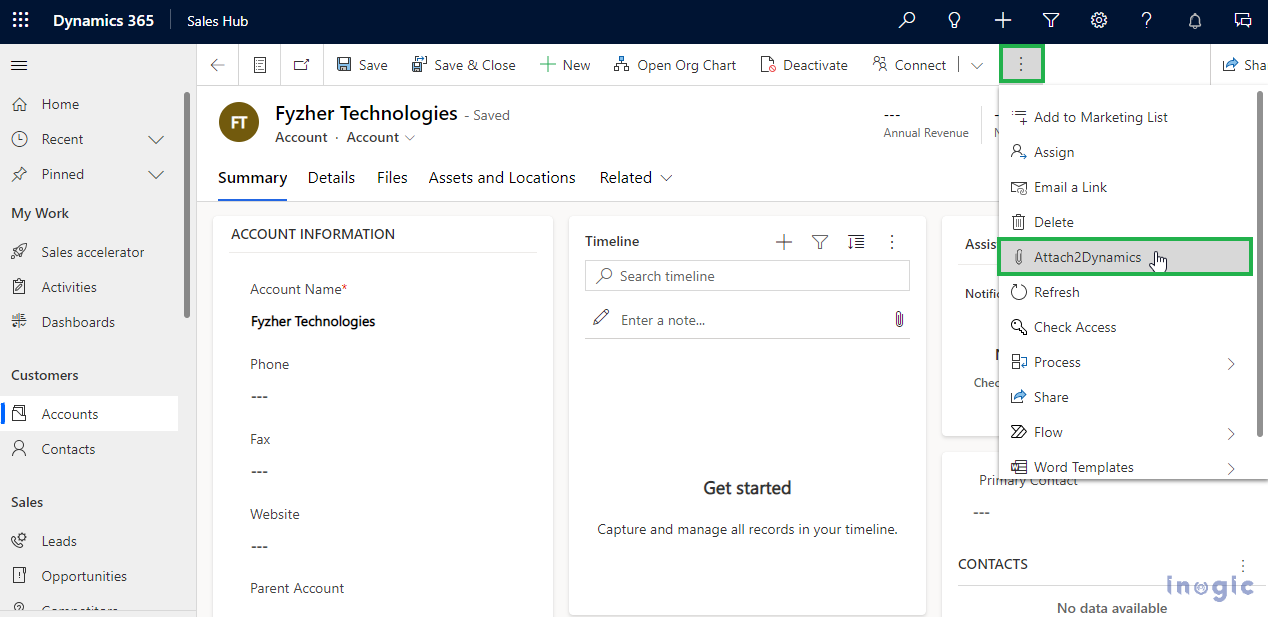Expand the Recent section chevron
Image resolution: width=1268 pixels, height=617 pixels.
[x=156, y=139]
